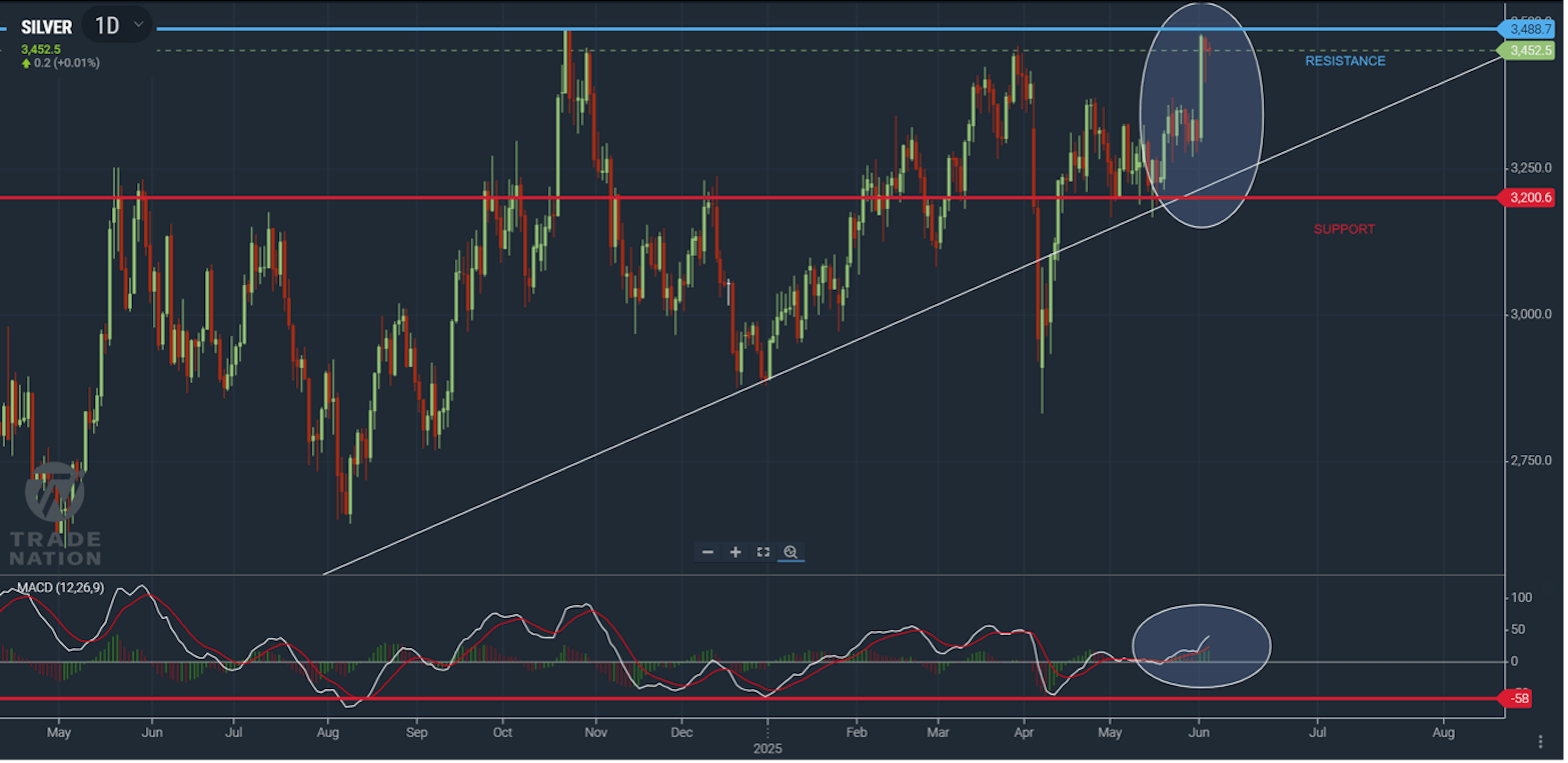Click the SILVER symbol name
Viewport: 1568px width, 763px height.
pyautogui.click(x=47, y=27)
